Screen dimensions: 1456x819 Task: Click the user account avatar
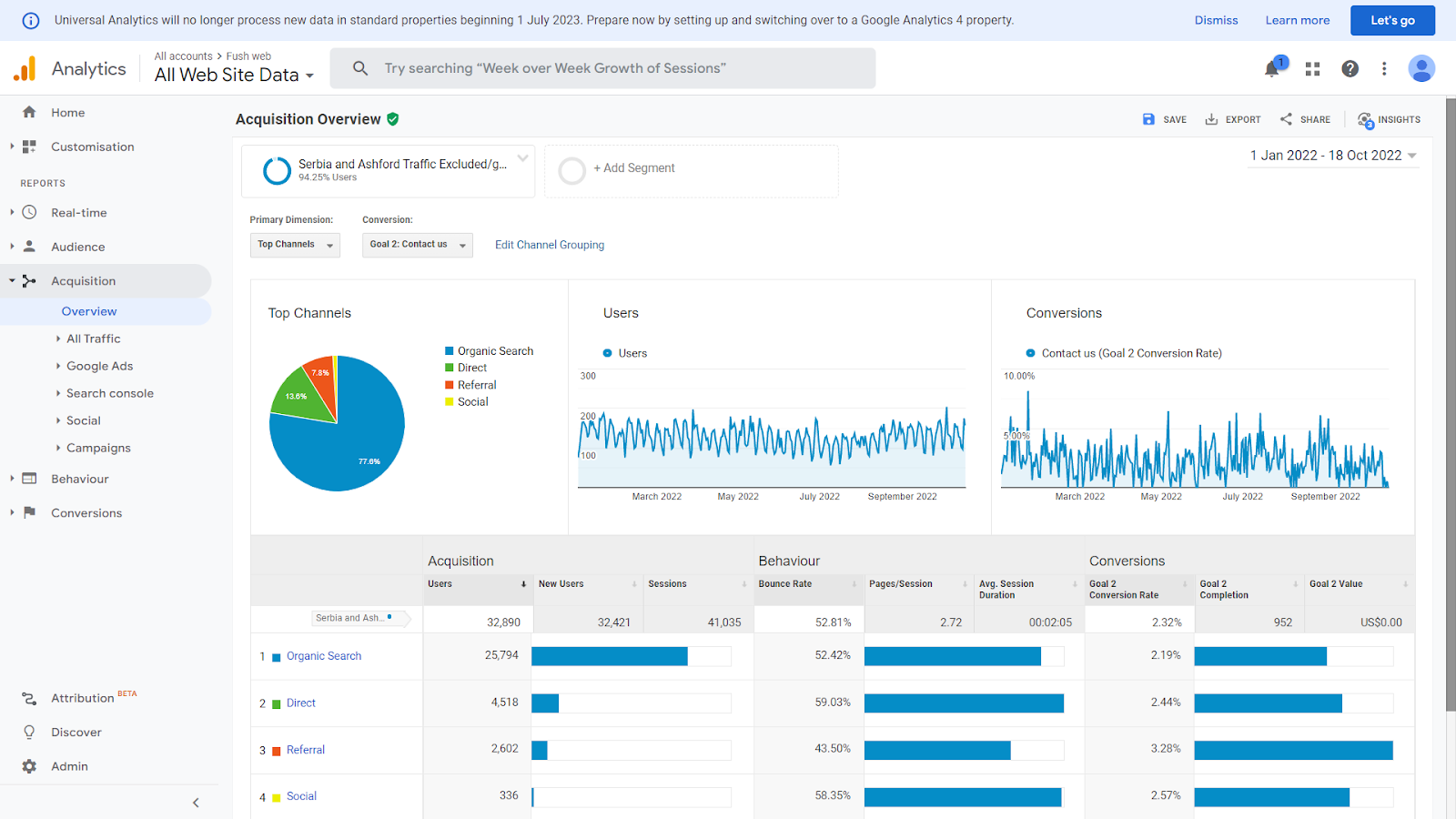tap(1421, 68)
